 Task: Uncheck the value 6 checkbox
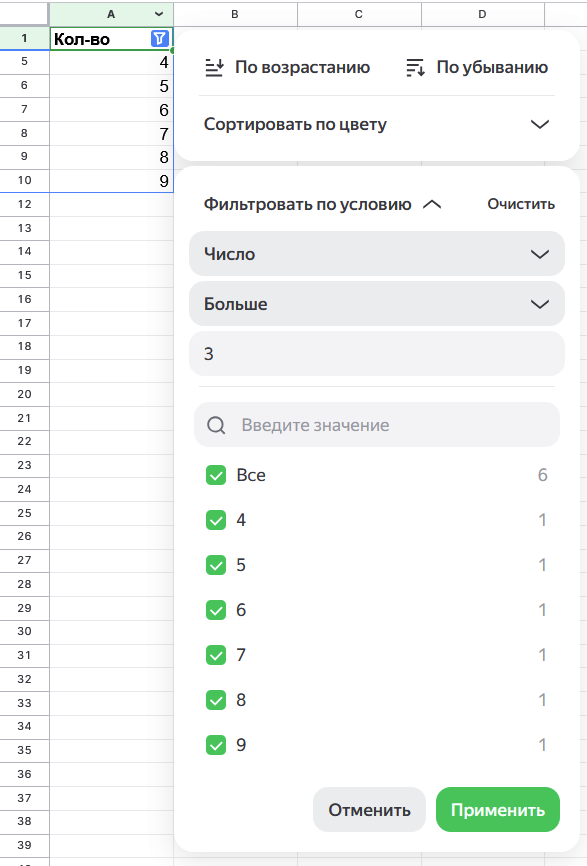click(x=216, y=610)
